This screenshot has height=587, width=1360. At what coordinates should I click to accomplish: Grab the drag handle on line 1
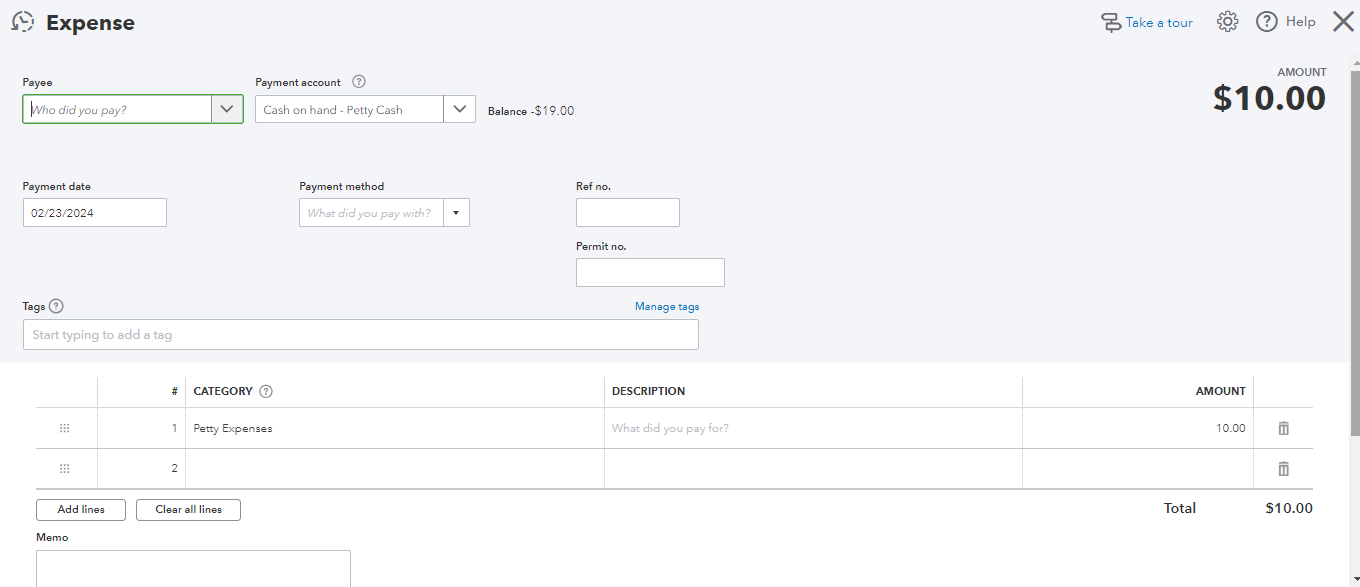point(65,428)
